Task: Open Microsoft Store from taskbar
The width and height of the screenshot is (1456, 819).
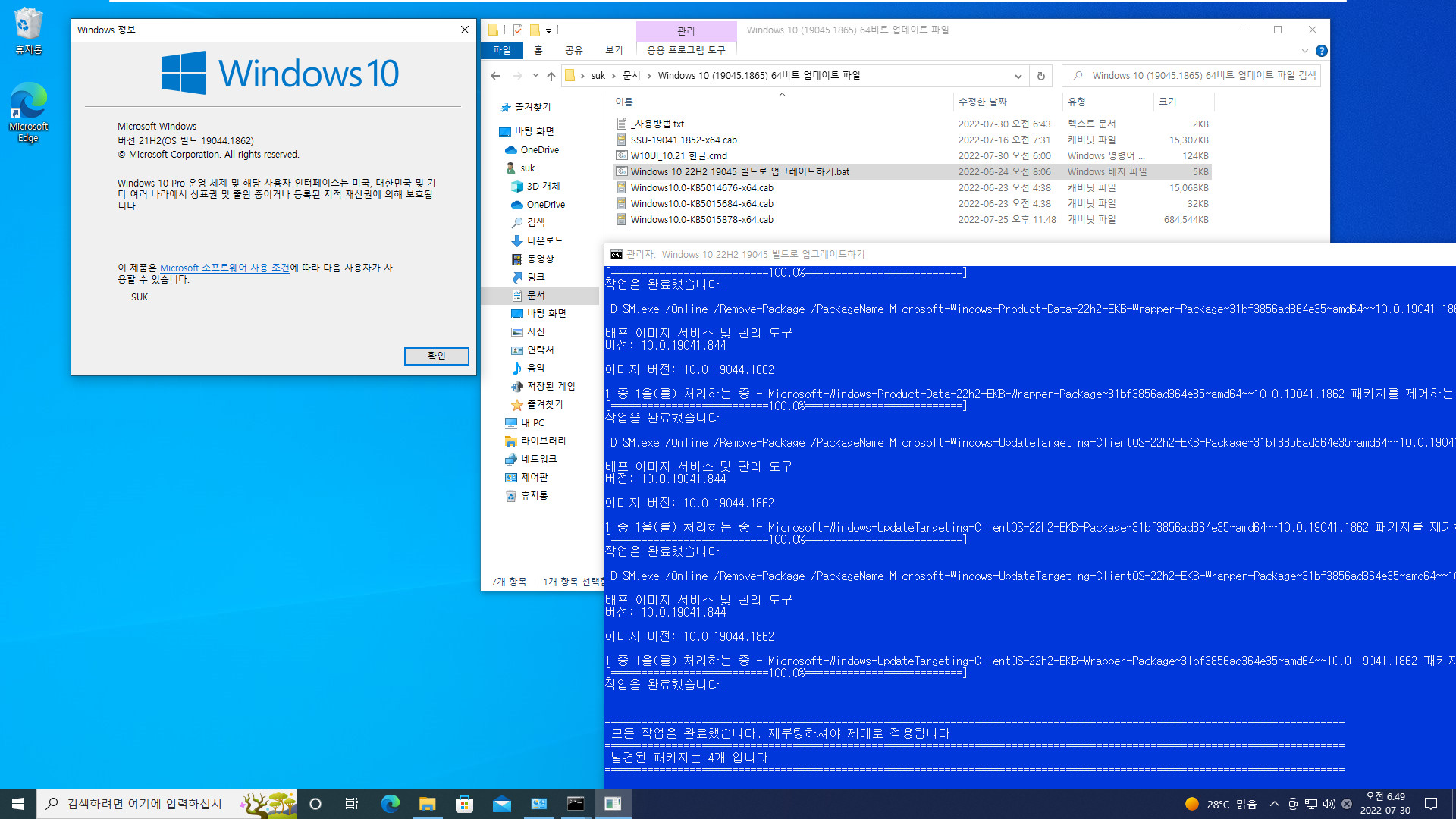Action: coord(464,804)
